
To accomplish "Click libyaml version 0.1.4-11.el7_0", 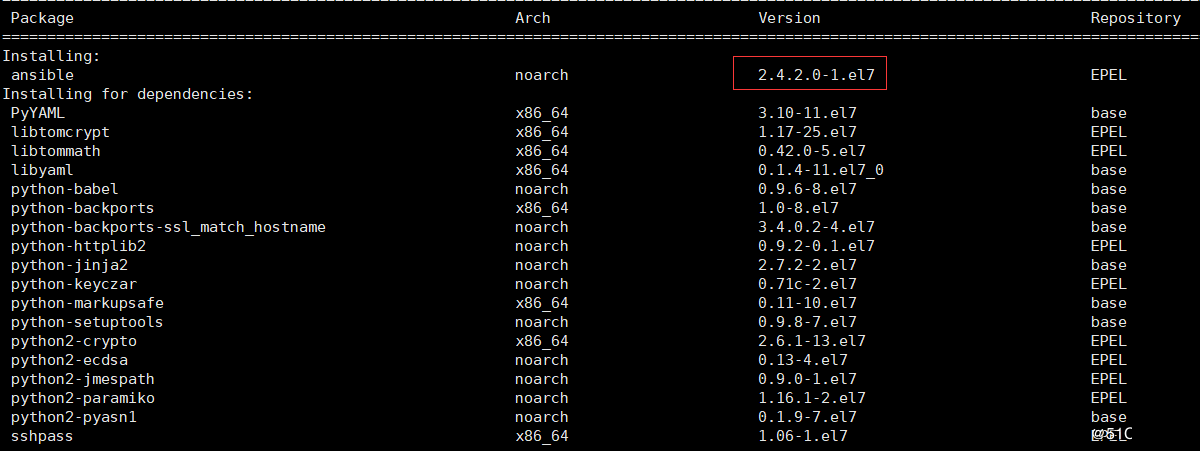I will [x=821, y=170].
